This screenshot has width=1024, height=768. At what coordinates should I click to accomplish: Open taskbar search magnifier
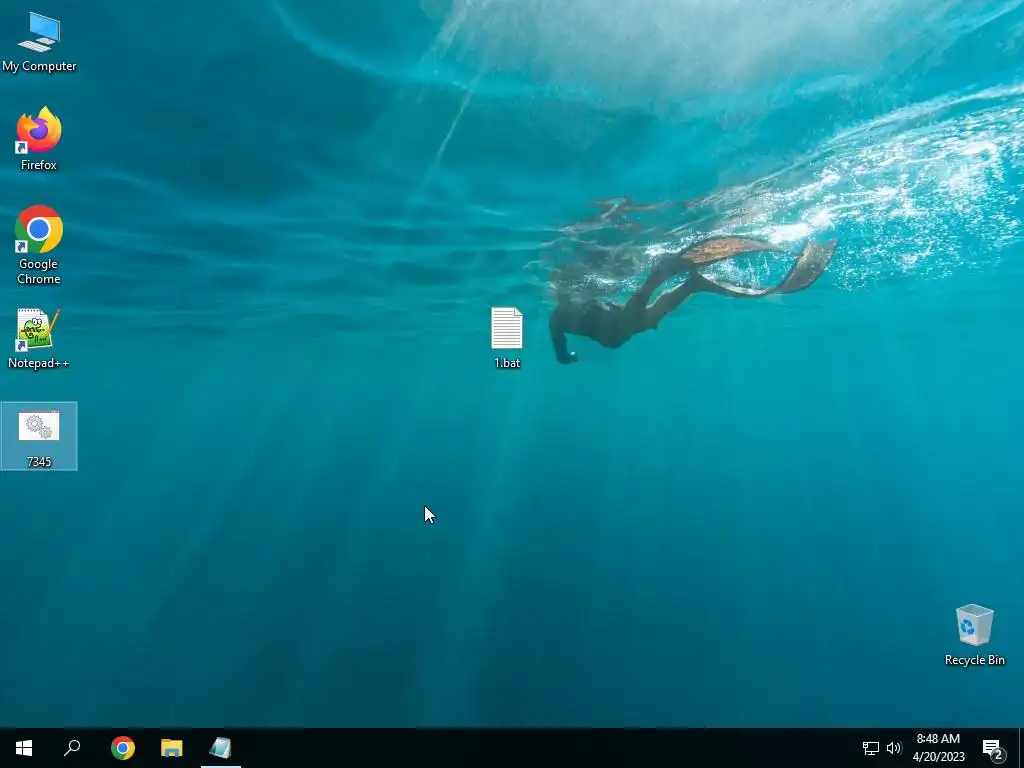click(x=72, y=748)
